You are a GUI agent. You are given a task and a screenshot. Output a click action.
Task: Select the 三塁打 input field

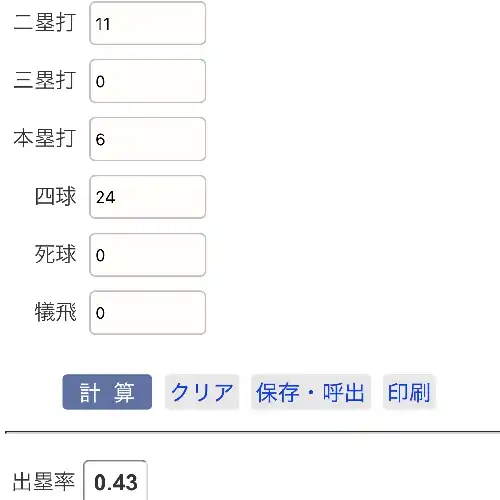point(147,81)
